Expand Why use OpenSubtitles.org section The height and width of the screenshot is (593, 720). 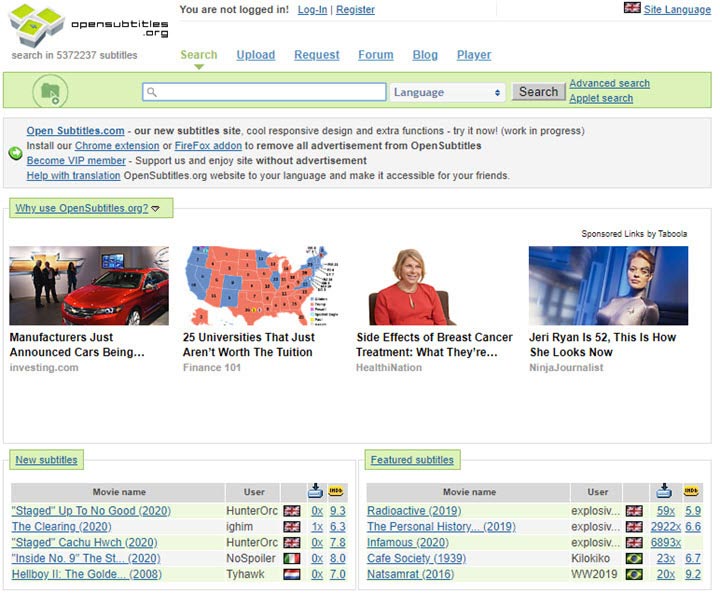pyautogui.click(x=87, y=208)
